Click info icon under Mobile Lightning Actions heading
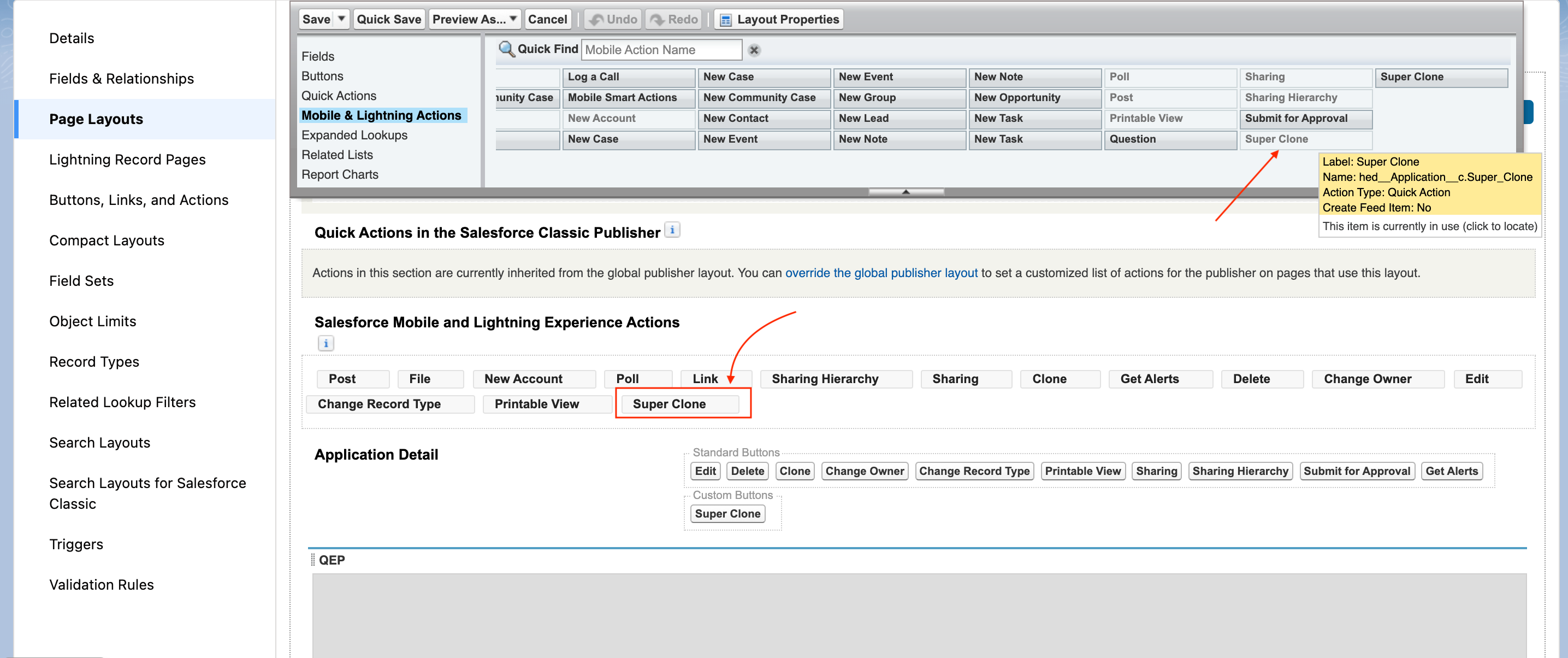 point(326,343)
